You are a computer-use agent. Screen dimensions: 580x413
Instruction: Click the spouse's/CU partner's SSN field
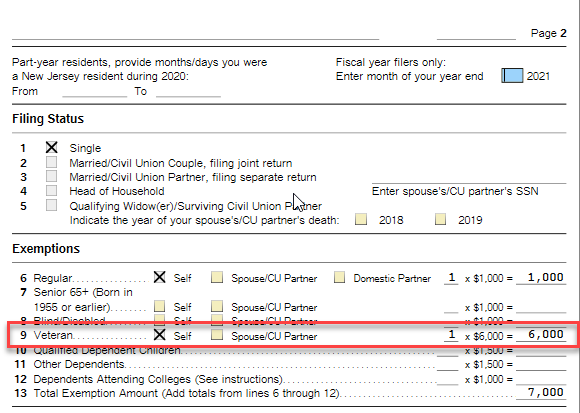click(469, 177)
